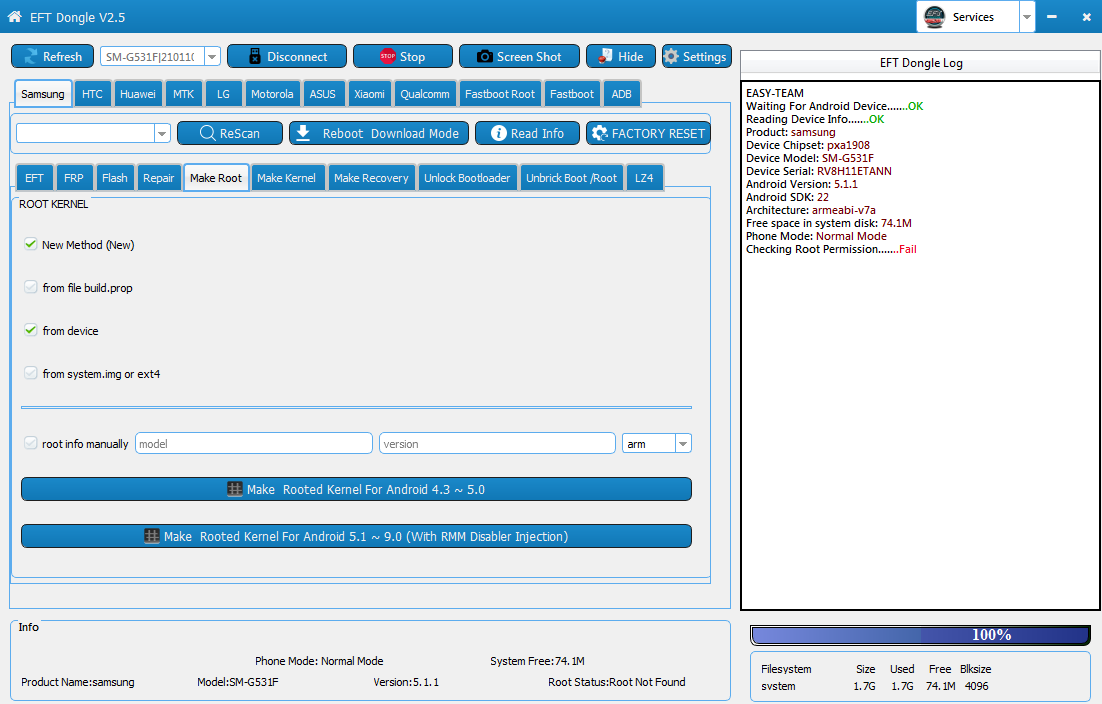Make Rooted Kernel For Android 5.1 ~ 9.0
1102x704 pixels.
pyautogui.click(x=356, y=536)
